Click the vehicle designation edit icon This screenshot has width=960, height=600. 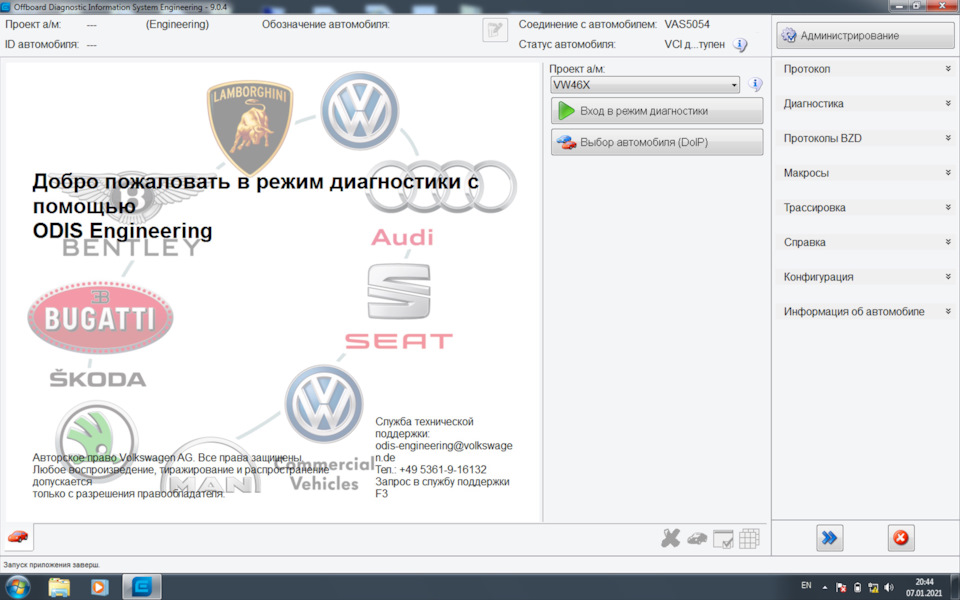[495, 30]
